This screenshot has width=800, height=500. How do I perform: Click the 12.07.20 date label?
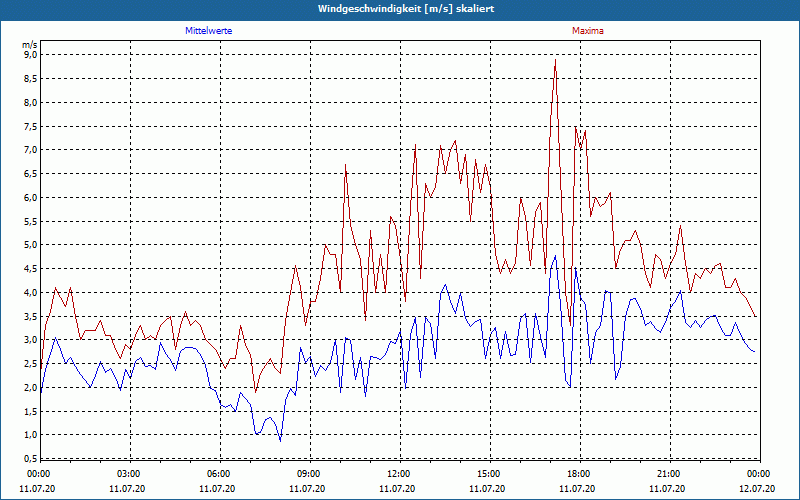tap(757, 488)
